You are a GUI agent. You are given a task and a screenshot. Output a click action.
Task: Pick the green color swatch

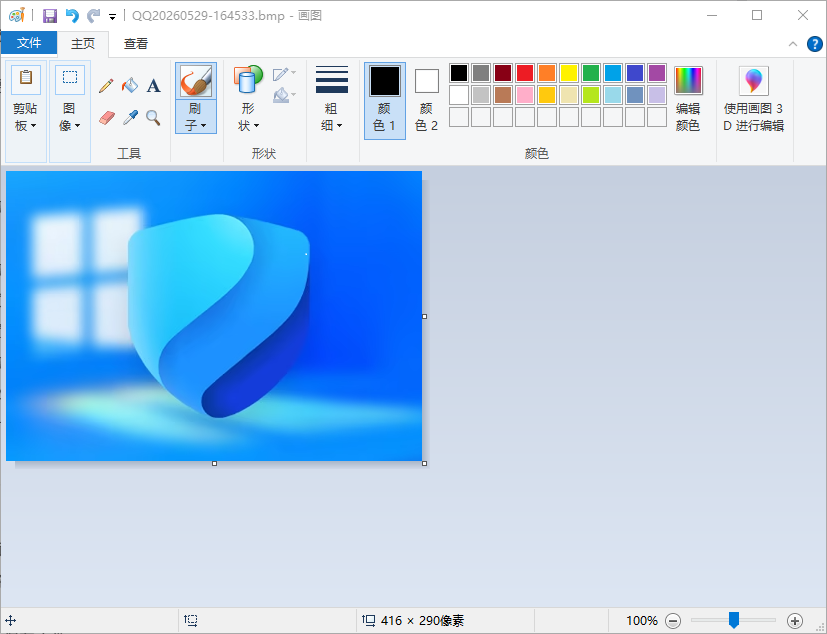pyautogui.click(x=591, y=73)
